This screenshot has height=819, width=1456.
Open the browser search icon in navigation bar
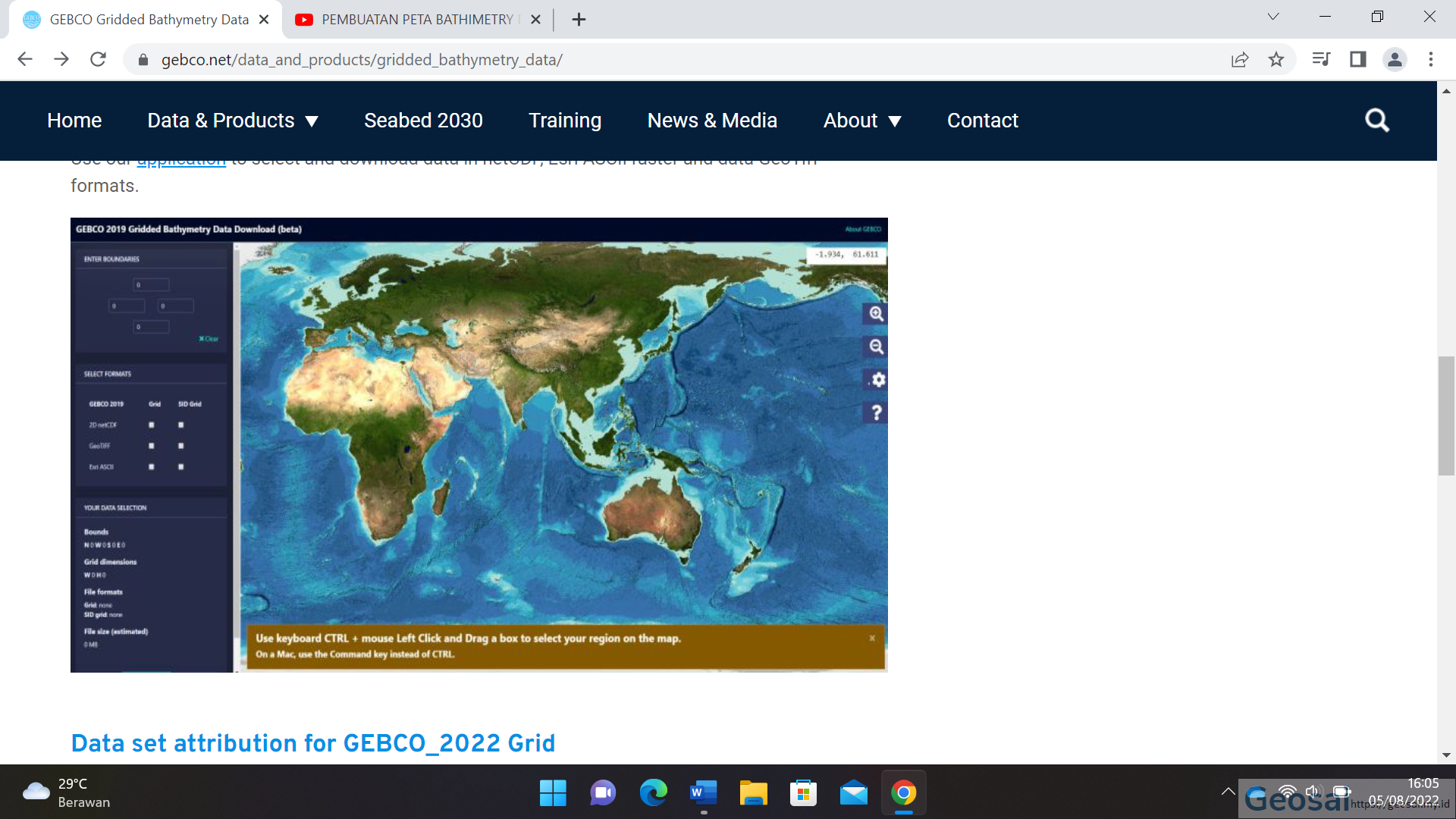pyautogui.click(x=1376, y=120)
